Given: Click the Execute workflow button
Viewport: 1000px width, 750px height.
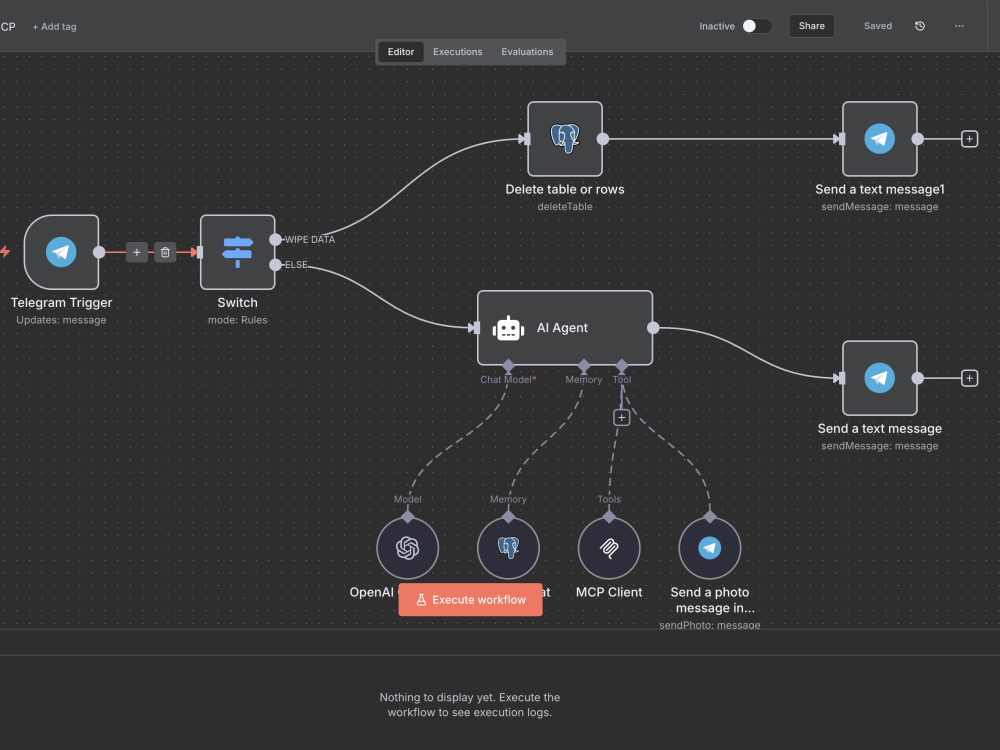Looking at the screenshot, I should tap(471, 599).
